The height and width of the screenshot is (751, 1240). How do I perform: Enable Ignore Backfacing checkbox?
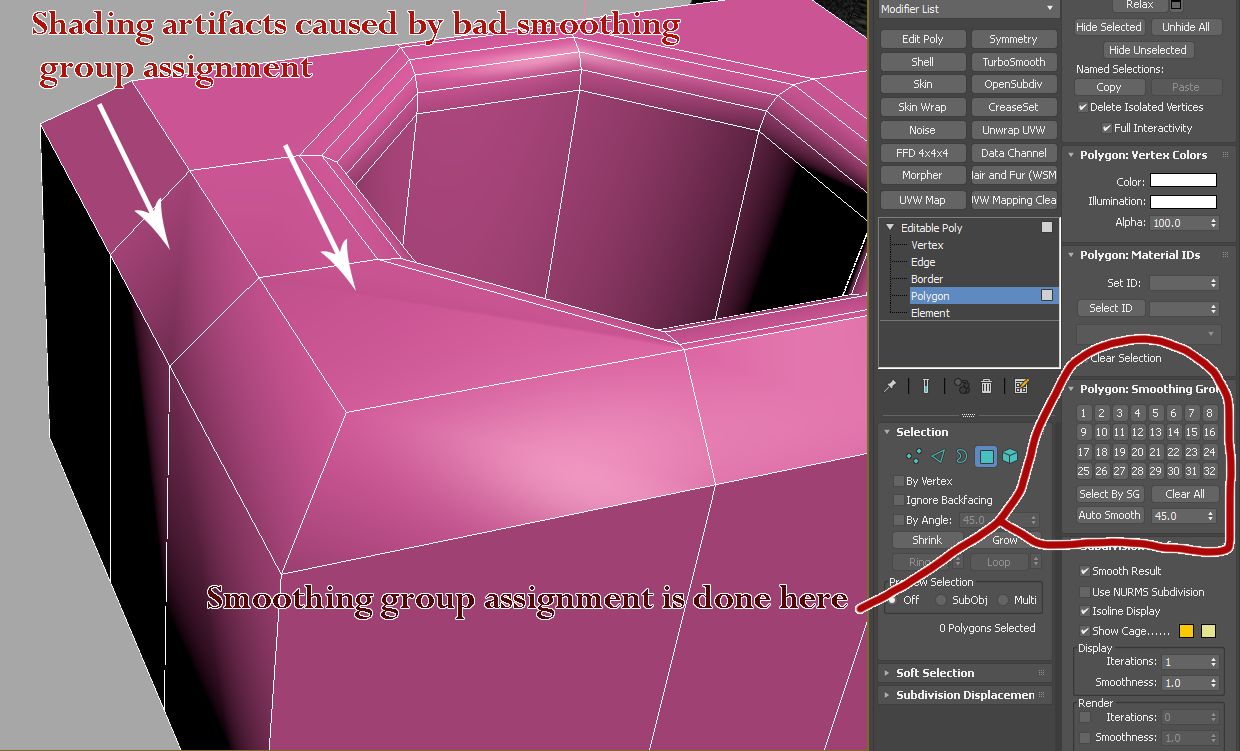(898, 500)
